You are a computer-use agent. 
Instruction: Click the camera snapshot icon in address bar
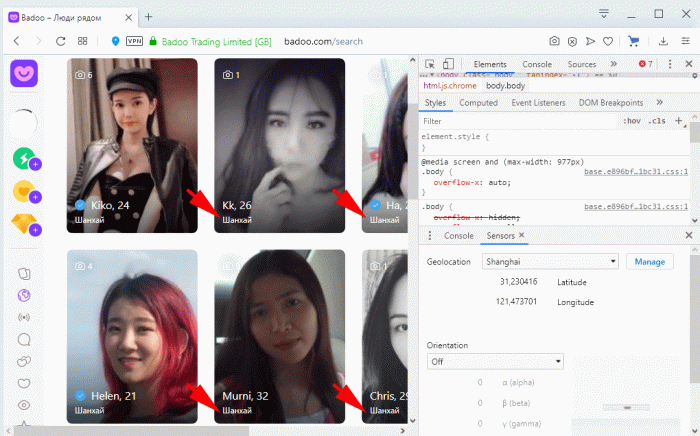[x=554, y=41]
